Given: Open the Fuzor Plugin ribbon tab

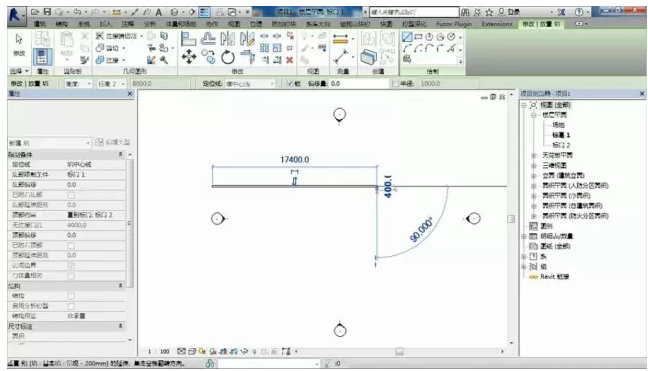Looking at the screenshot, I should point(454,24).
